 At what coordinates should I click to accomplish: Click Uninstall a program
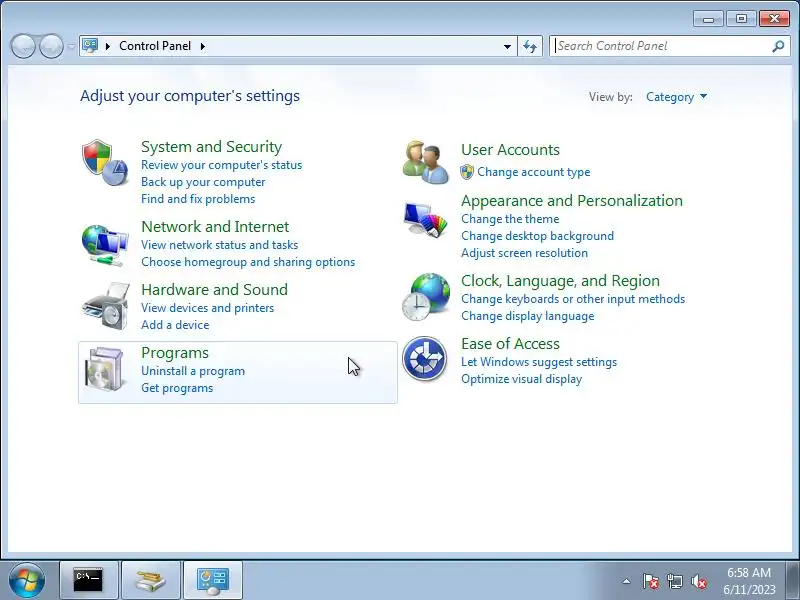(193, 371)
